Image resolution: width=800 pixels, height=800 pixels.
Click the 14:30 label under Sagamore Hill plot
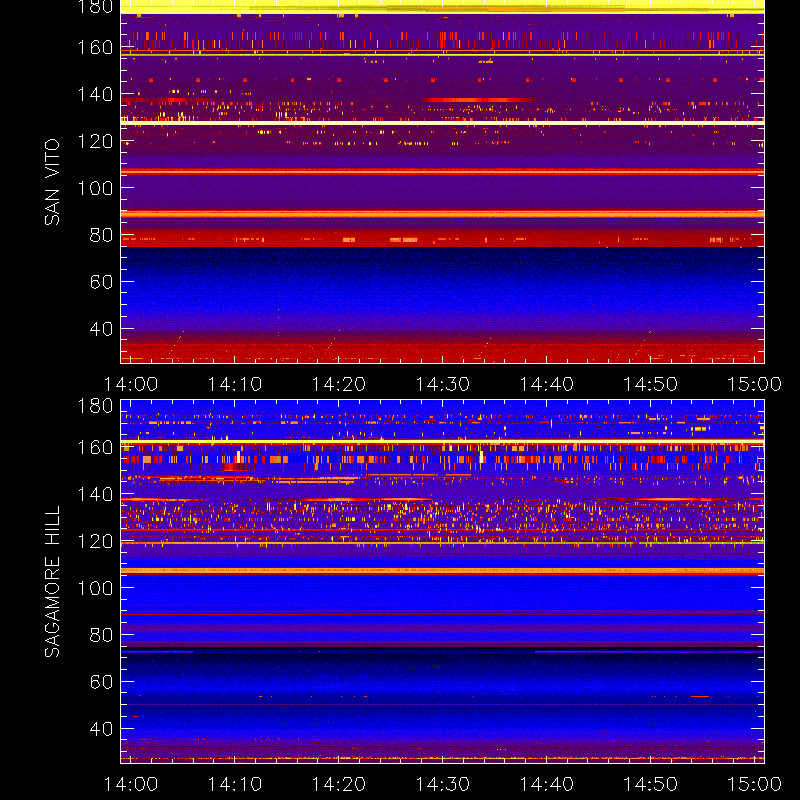point(442,784)
